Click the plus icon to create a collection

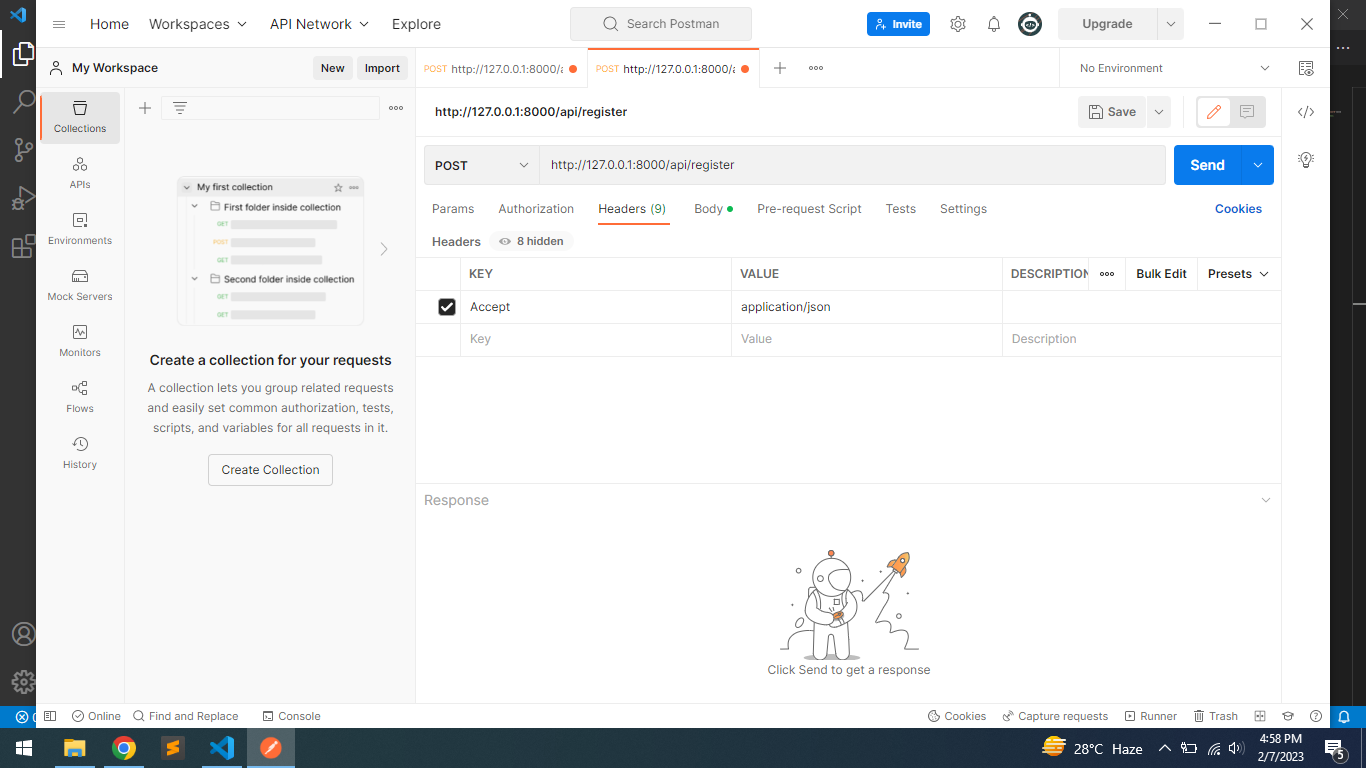tap(145, 108)
